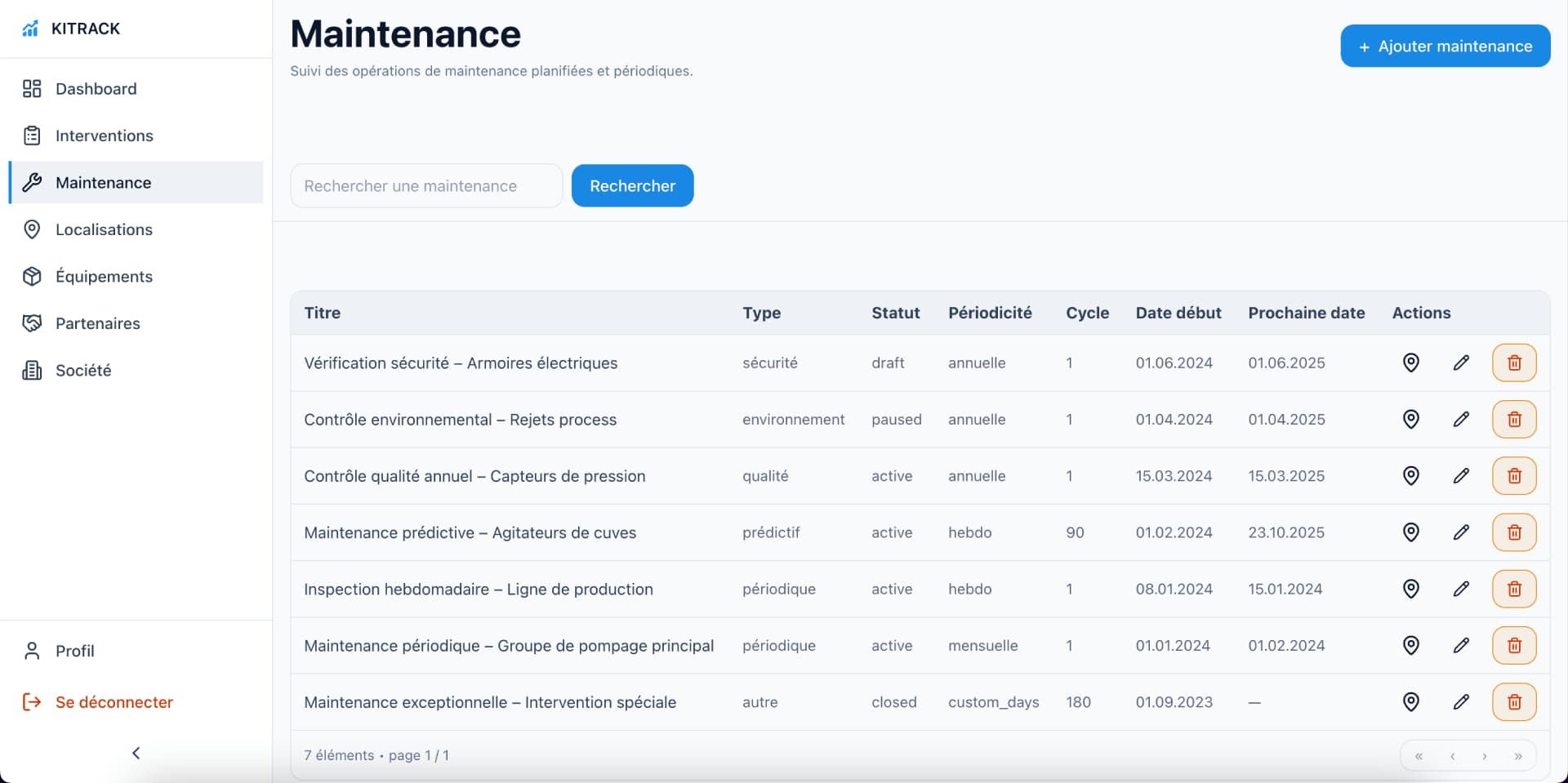Open the Société building icon
This screenshot has height=783, width=1568.
(32, 370)
